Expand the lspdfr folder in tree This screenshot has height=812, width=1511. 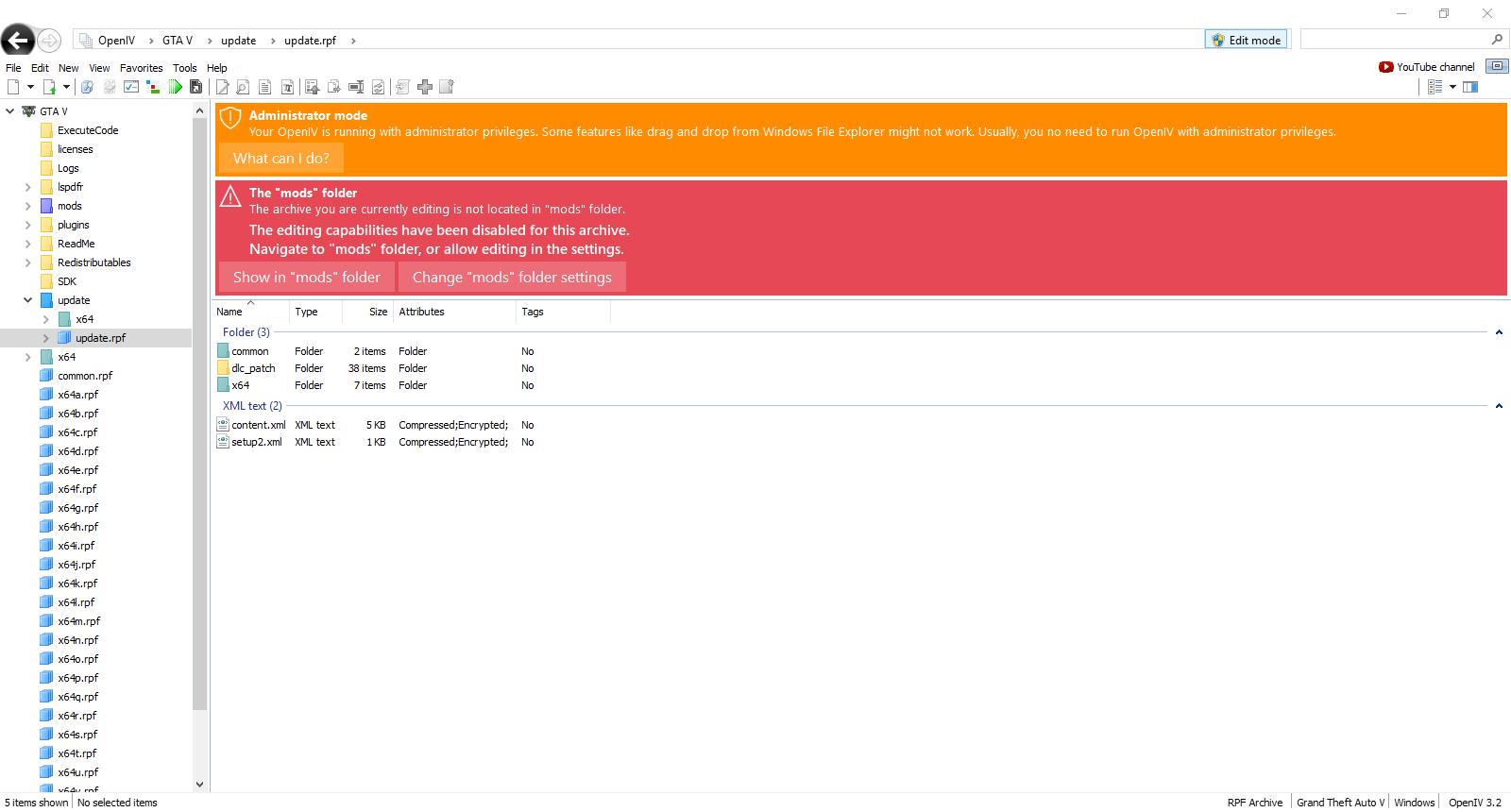point(28,187)
